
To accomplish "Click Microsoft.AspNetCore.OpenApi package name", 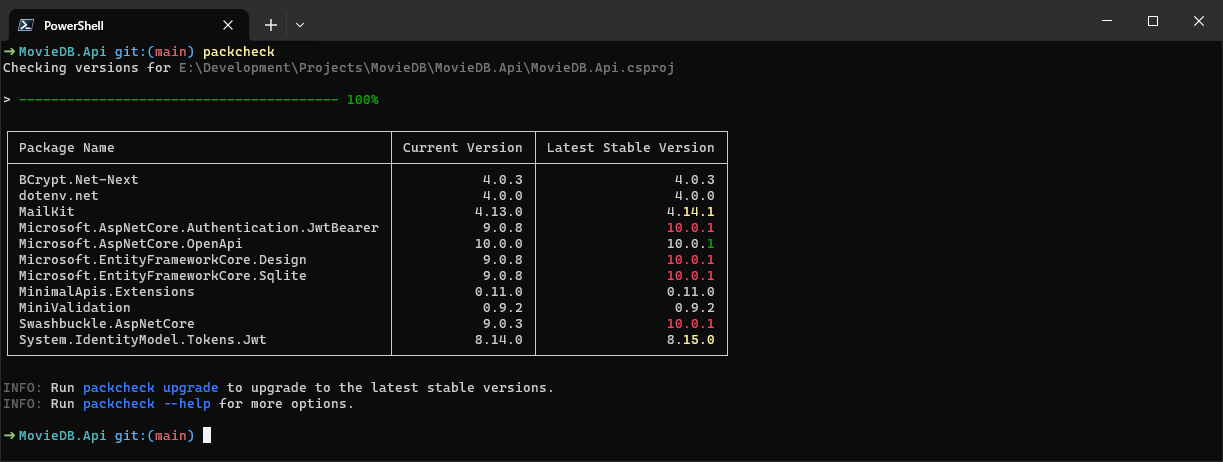I will (131, 244).
